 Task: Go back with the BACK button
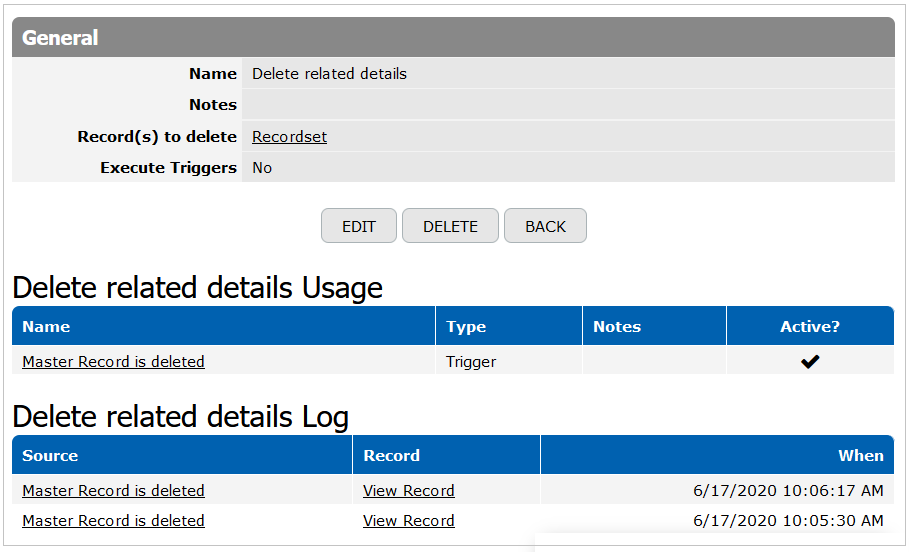546,226
